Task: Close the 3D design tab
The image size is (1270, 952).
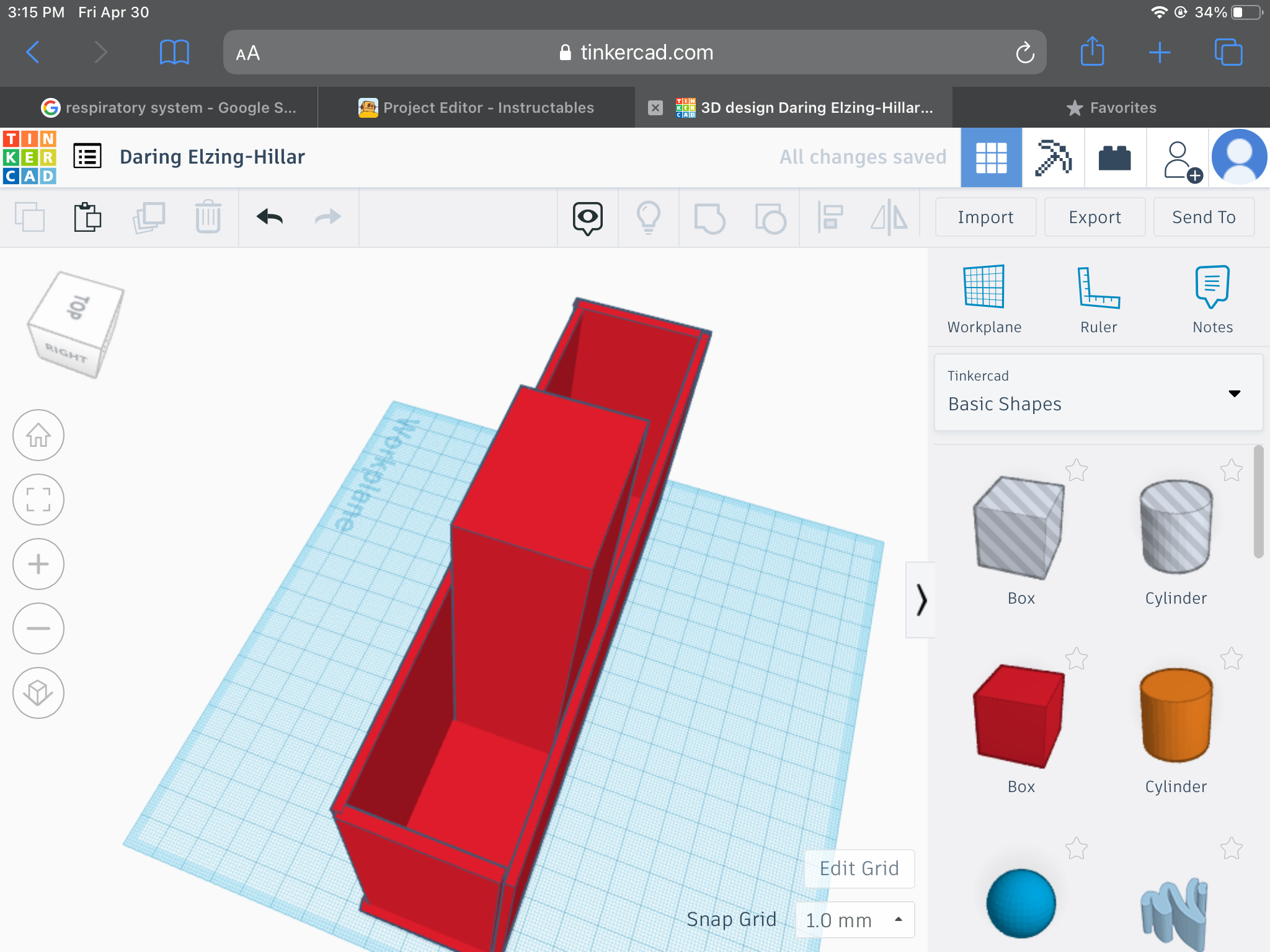Action: point(655,108)
